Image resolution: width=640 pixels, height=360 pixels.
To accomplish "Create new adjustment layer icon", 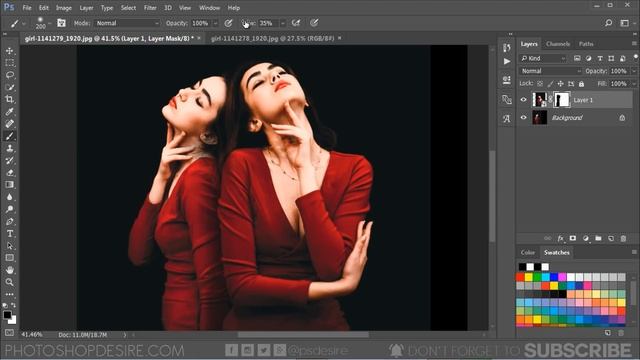I will (586, 238).
